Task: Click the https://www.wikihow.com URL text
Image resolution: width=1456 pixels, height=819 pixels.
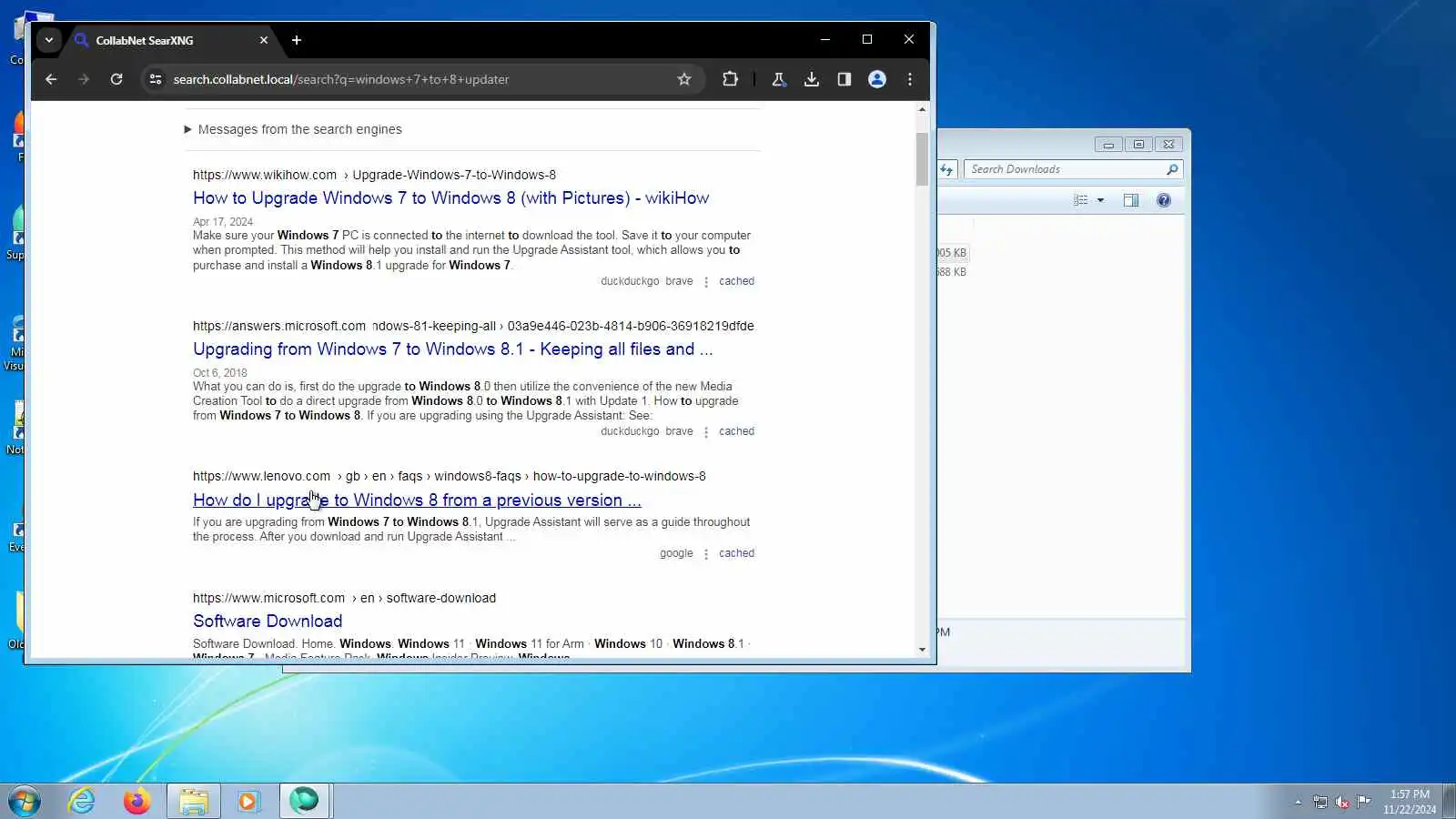Action: 265,175
